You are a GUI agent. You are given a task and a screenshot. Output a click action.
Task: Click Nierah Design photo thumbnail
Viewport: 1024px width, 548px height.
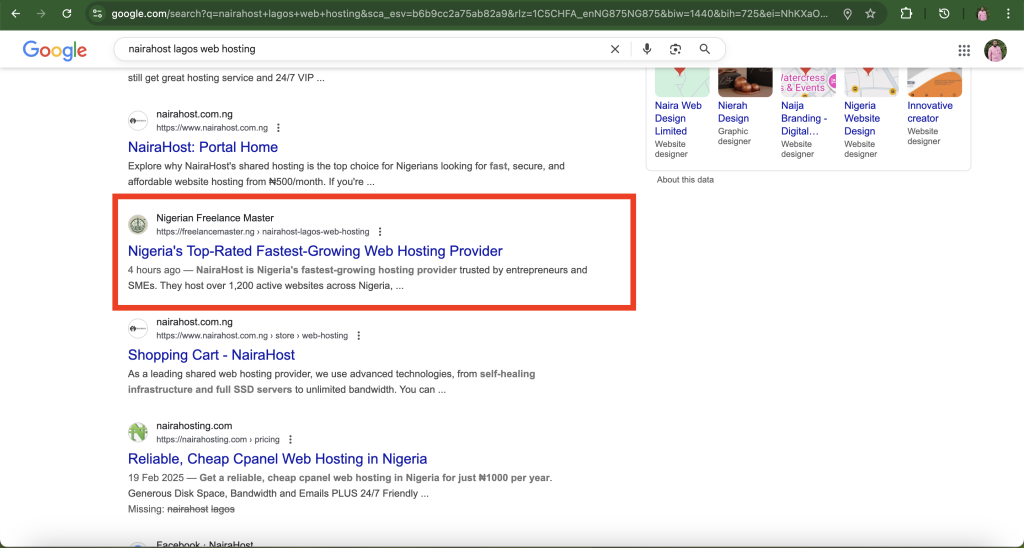pyautogui.click(x=745, y=81)
